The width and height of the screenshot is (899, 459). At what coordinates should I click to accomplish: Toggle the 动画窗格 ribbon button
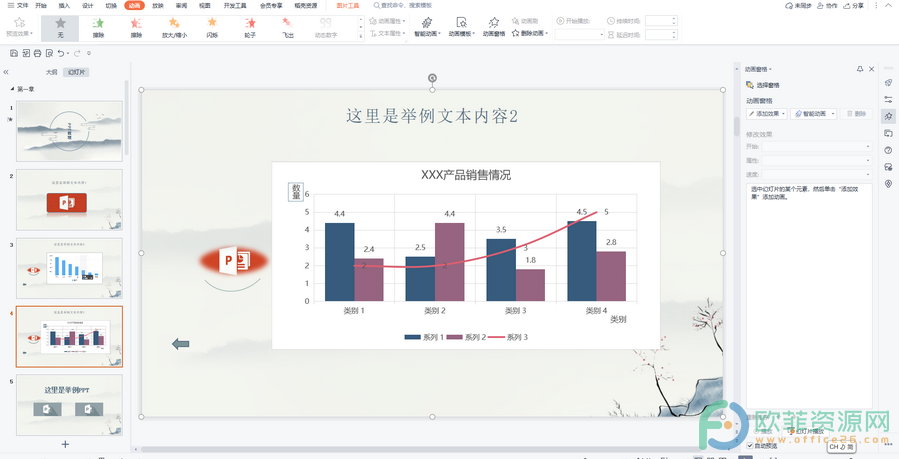(x=494, y=27)
